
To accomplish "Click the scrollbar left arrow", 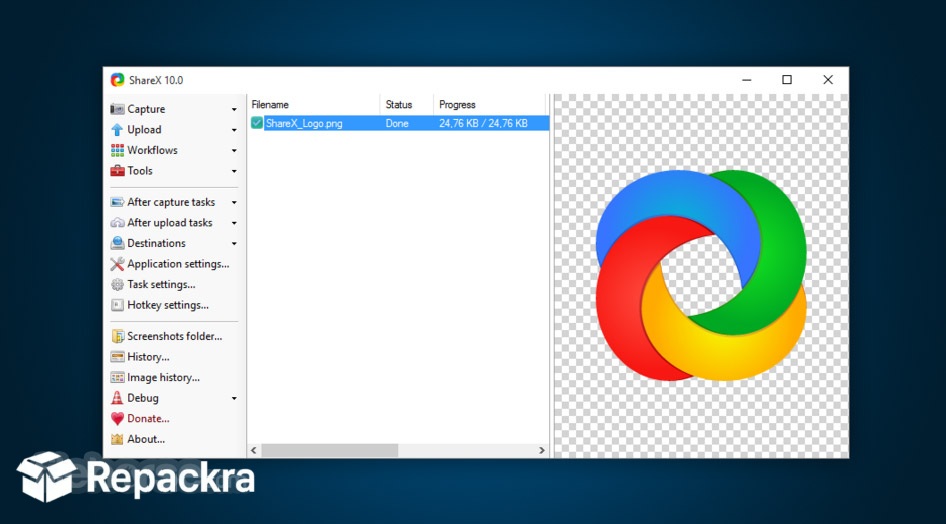I will (254, 450).
